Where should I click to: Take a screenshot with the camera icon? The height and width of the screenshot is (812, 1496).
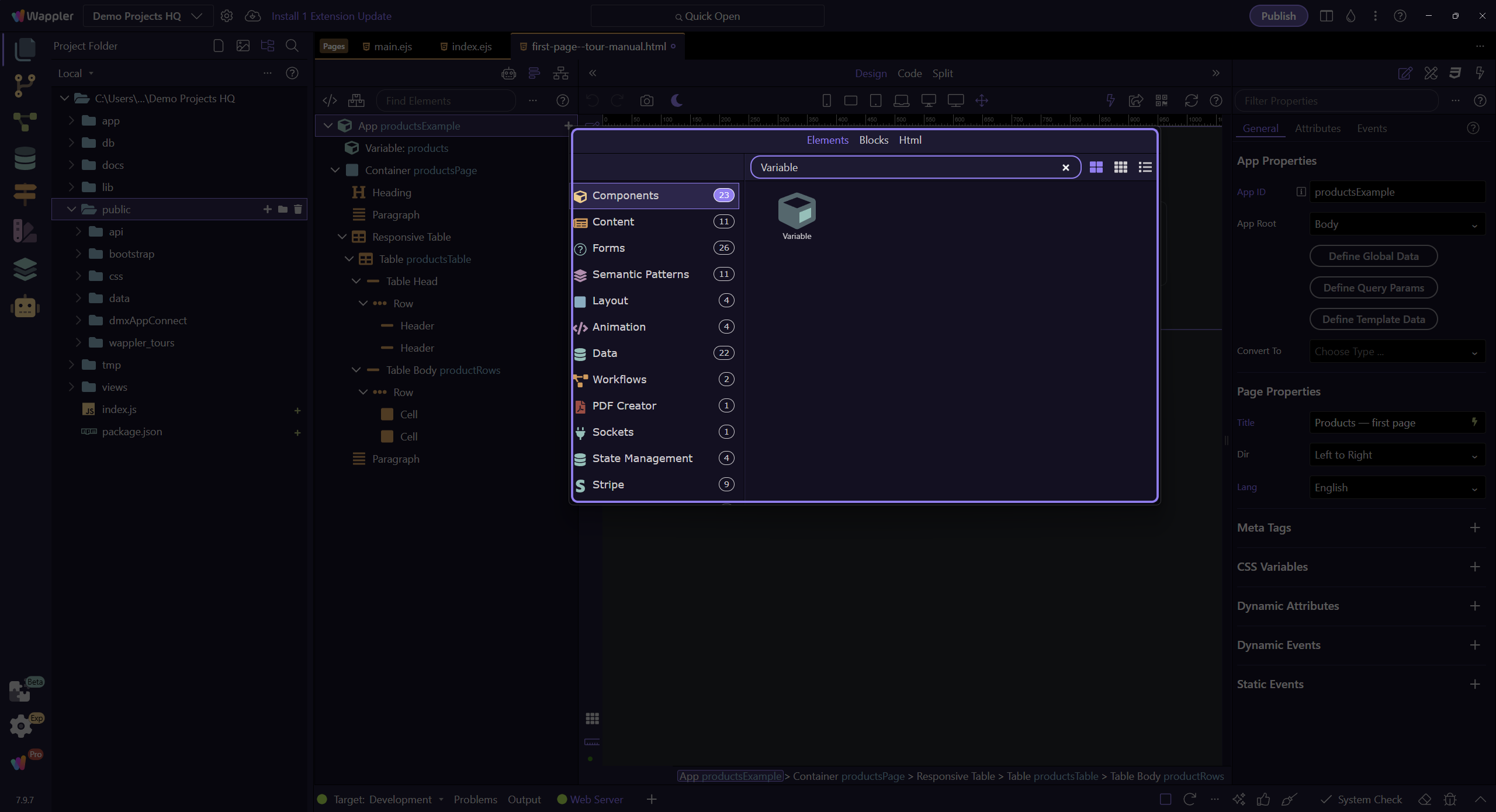tap(646, 100)
